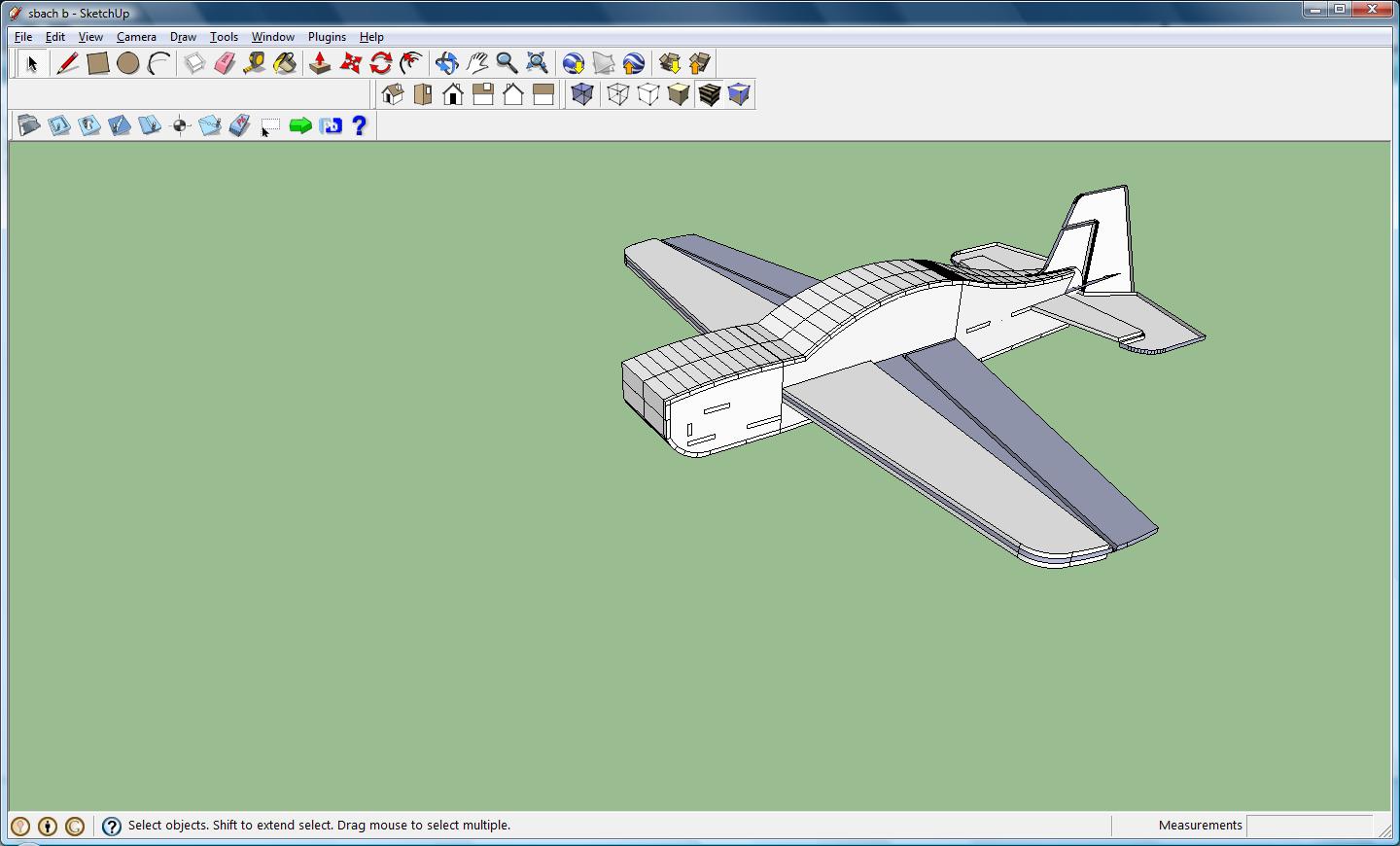The height and width of the screenshot is (846, 1400).
Task: Open the Plugins menu
Action: pos(327,37)
